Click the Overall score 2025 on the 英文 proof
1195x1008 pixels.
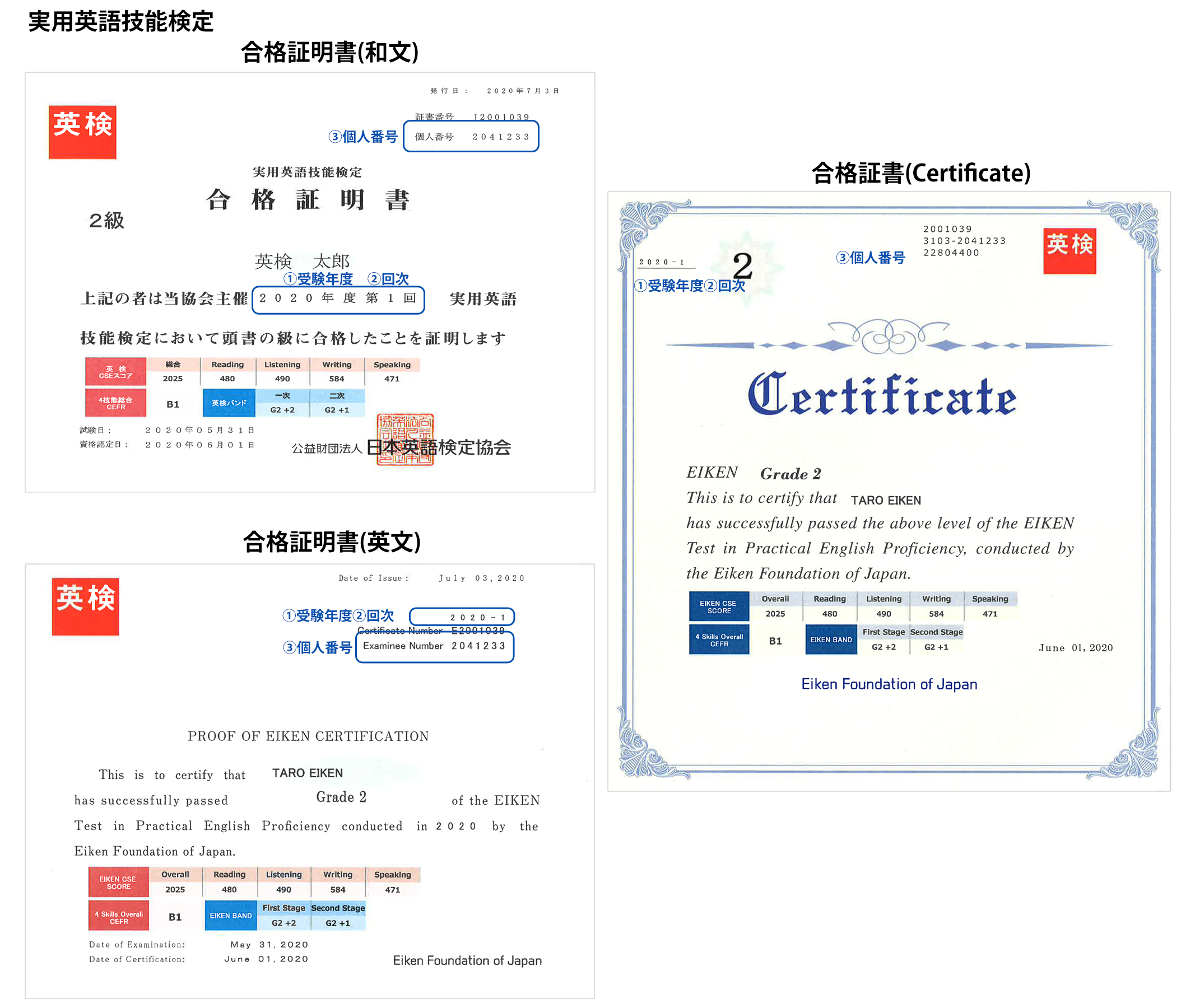(175, 890)
